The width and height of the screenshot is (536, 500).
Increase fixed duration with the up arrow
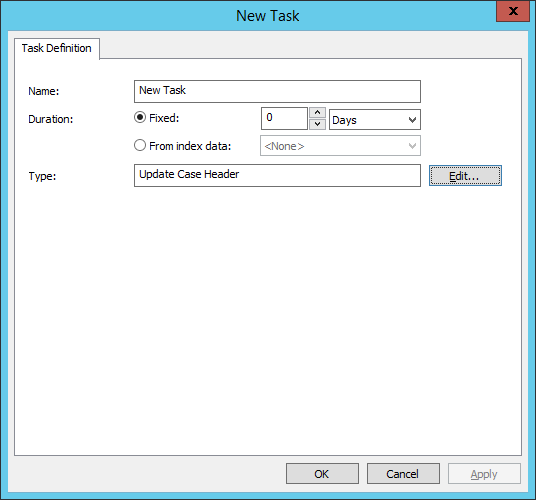click(x=317, y=113)
